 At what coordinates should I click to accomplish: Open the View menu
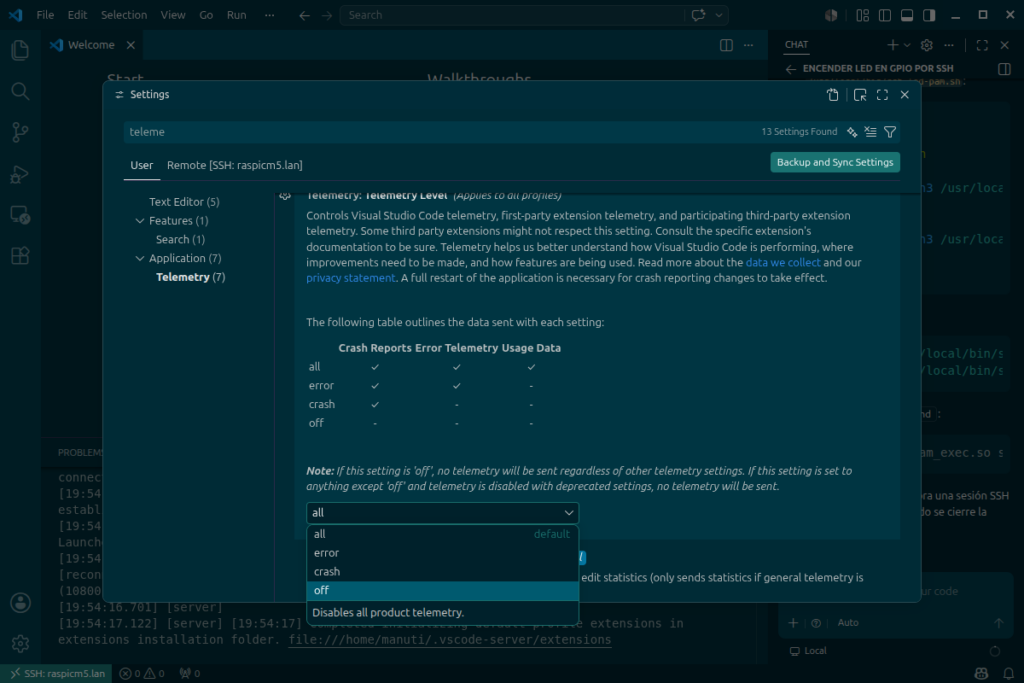[x=173, y=15]
